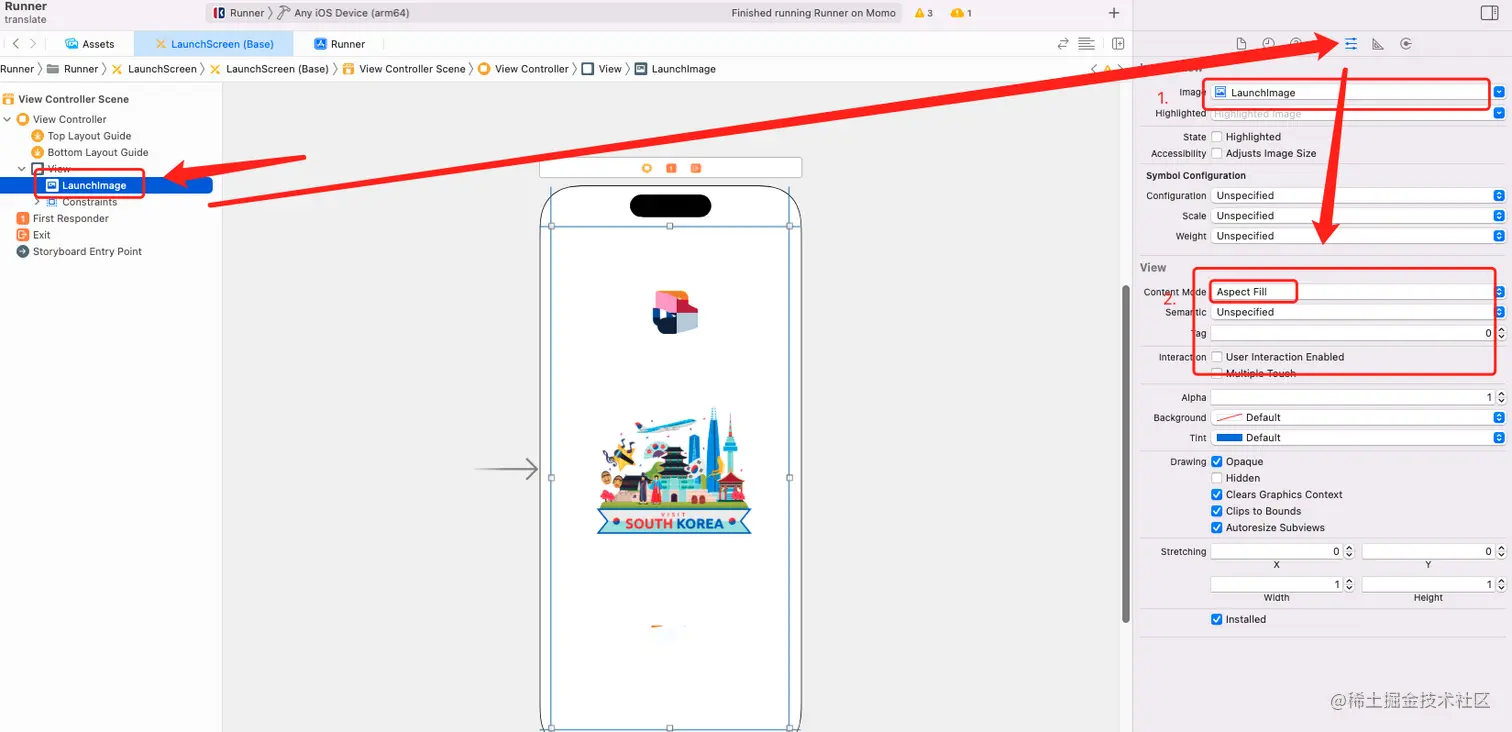
Task: Toggle the Opaque checkbox
Action: click(1217, 462)
